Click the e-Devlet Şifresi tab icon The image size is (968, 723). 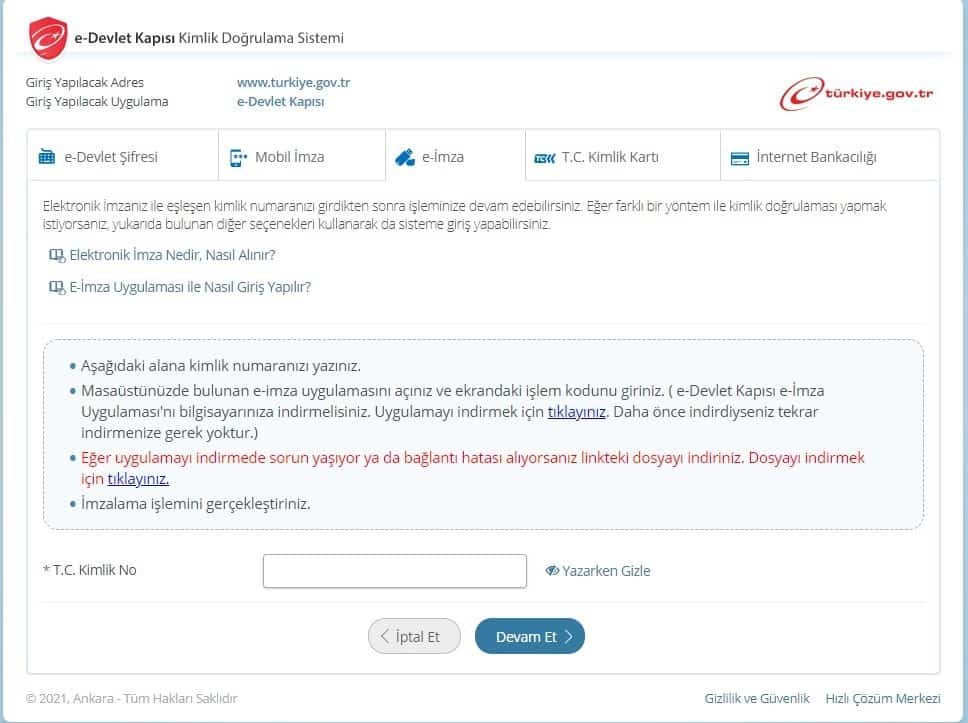coord(47,157)
